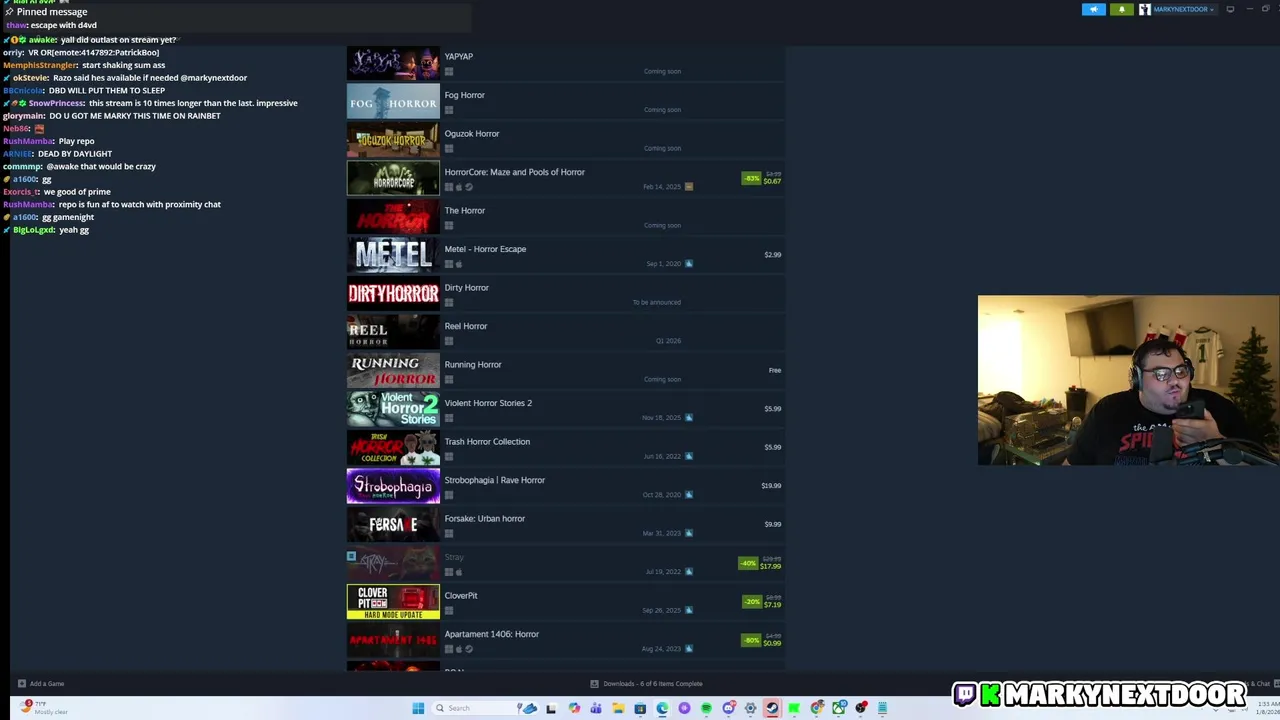Open weather widget Mostly clear
1280x720 pixels.
[45, 708]
